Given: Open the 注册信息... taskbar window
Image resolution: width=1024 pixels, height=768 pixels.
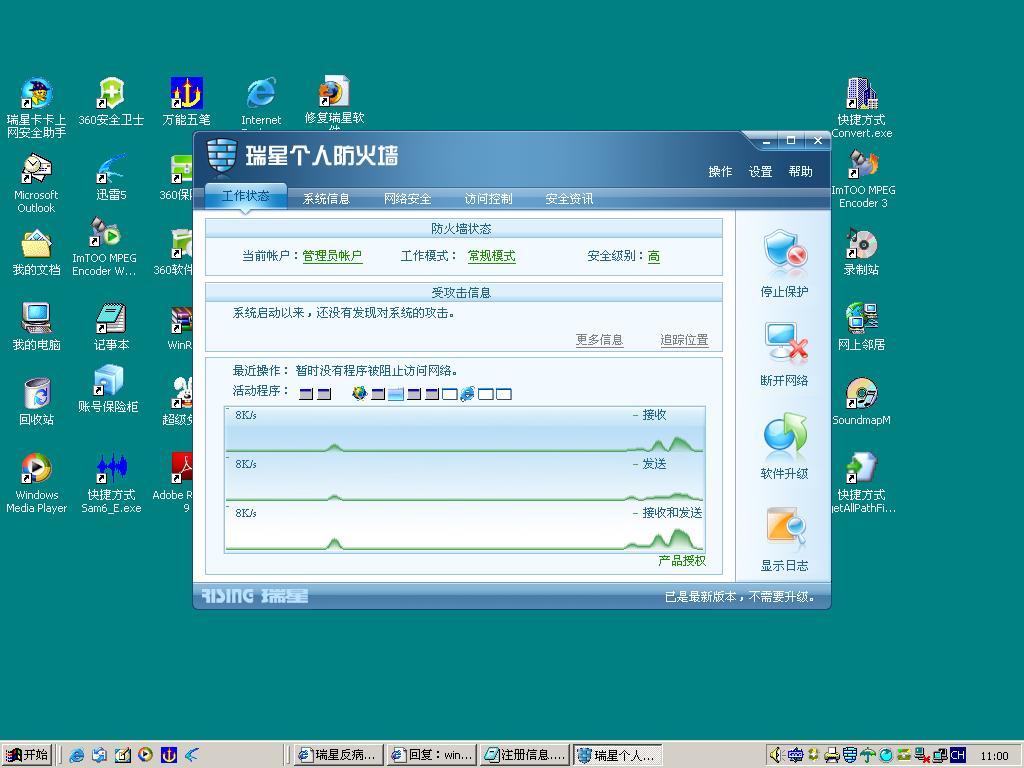Looking at the screenshot, I should tap(524, 755).
